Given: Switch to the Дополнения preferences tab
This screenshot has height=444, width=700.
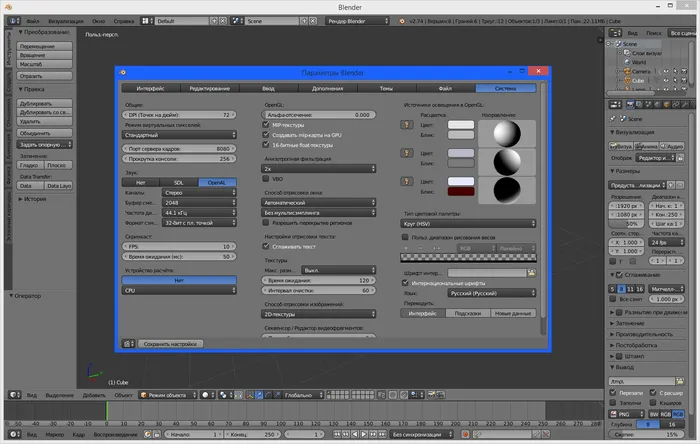Looking at the screenshot, I should 327,88.
